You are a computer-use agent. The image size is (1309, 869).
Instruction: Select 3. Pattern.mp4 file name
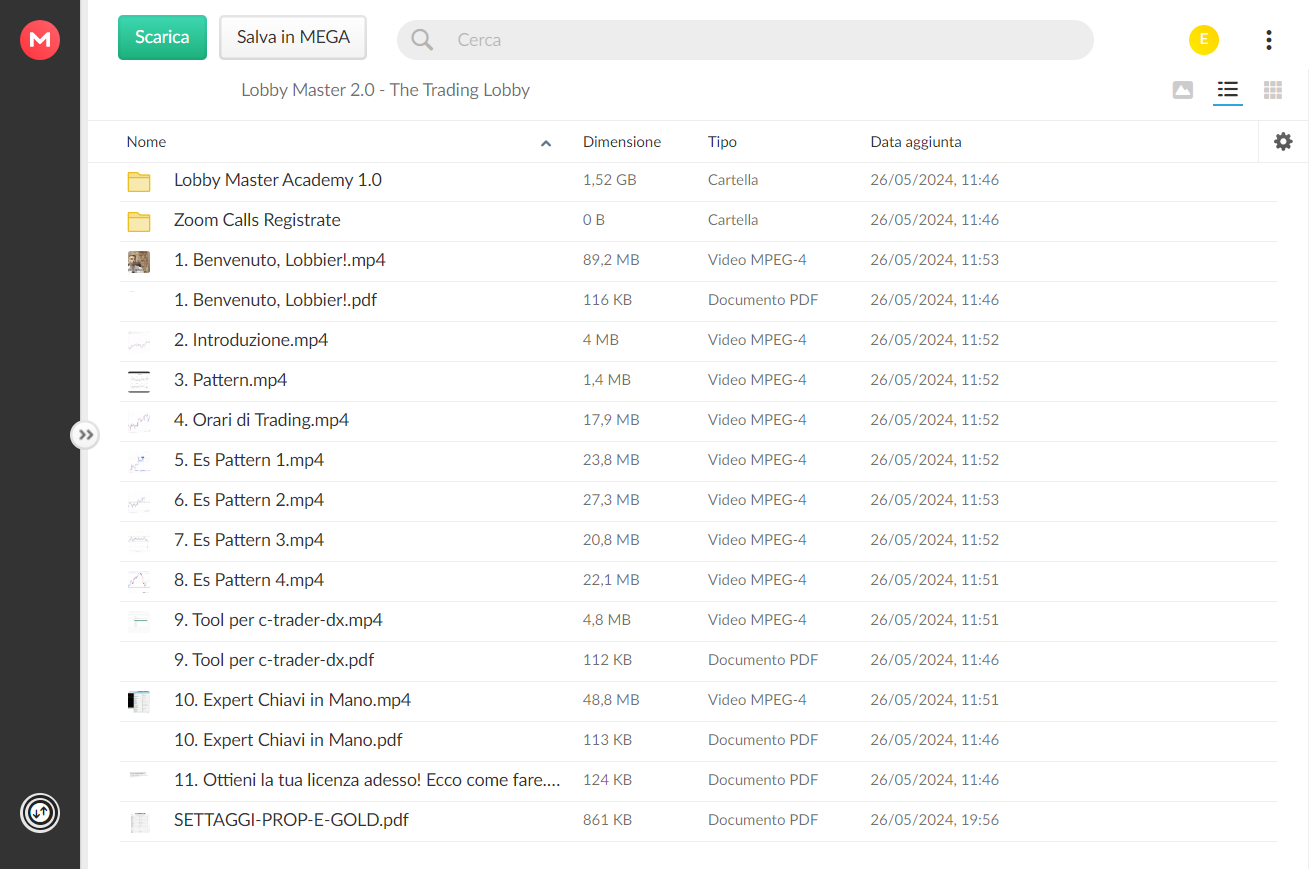(231, 380)
